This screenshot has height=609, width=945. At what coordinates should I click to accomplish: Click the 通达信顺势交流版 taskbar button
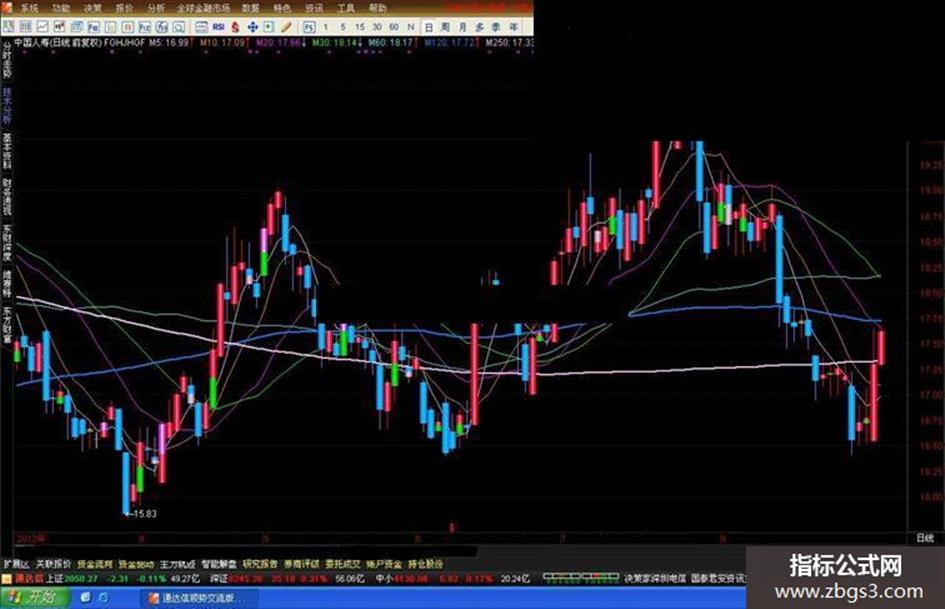pos(201,598)
